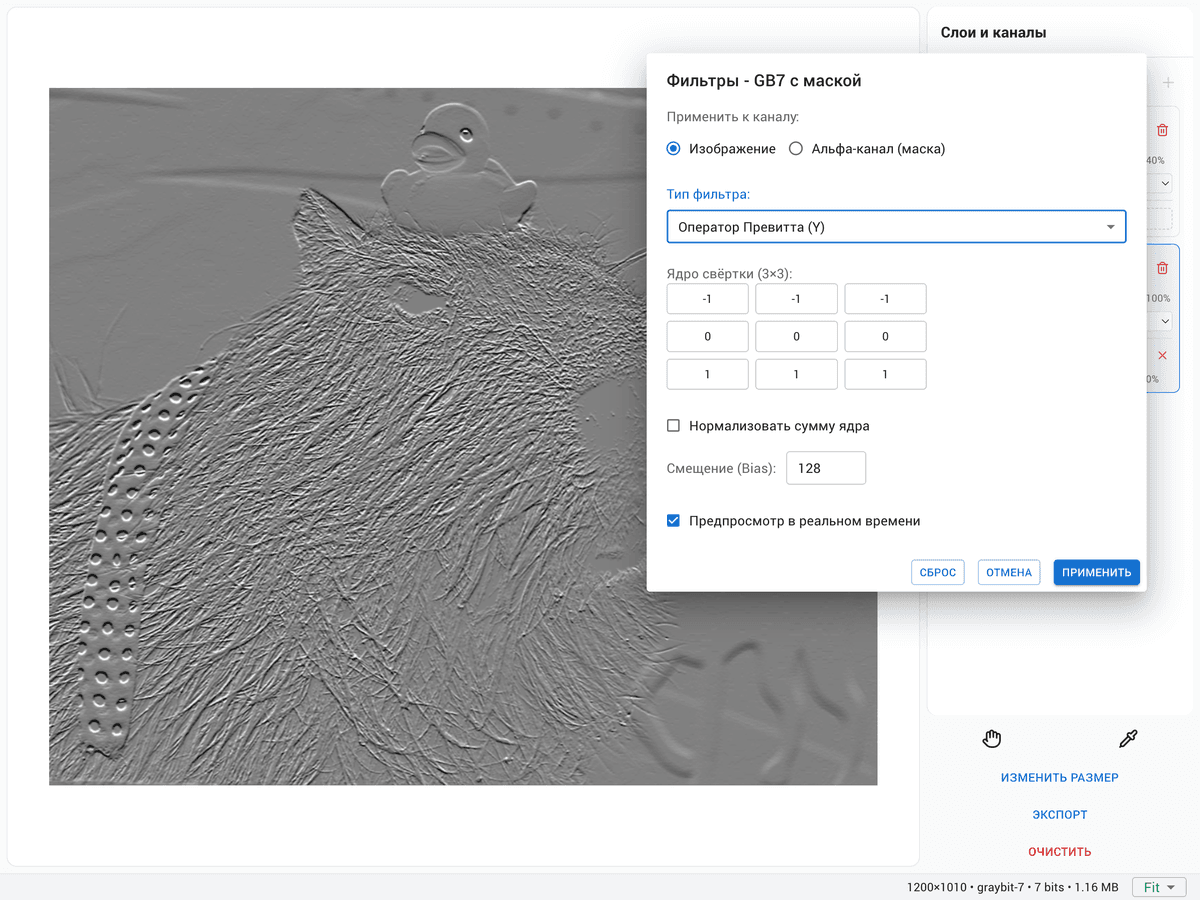
Task: Click the Отмена button
Action: [1008, 572]
